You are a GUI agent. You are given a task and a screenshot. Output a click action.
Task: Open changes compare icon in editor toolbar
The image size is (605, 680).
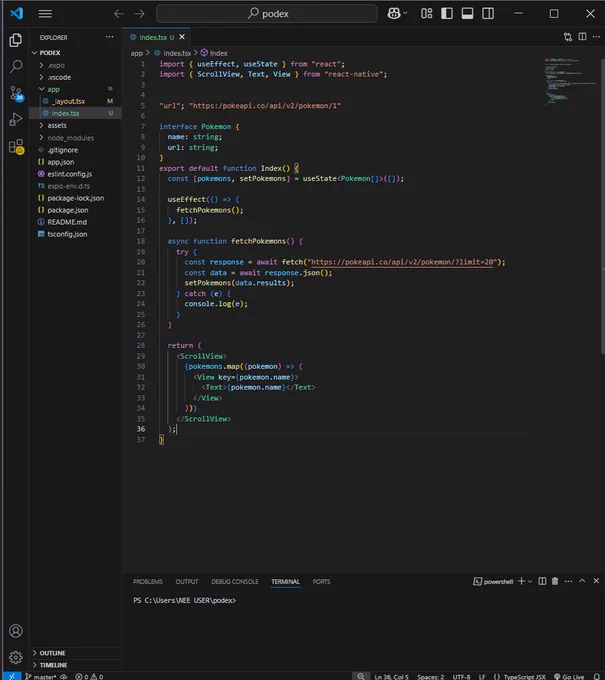(x=568, y=37)
